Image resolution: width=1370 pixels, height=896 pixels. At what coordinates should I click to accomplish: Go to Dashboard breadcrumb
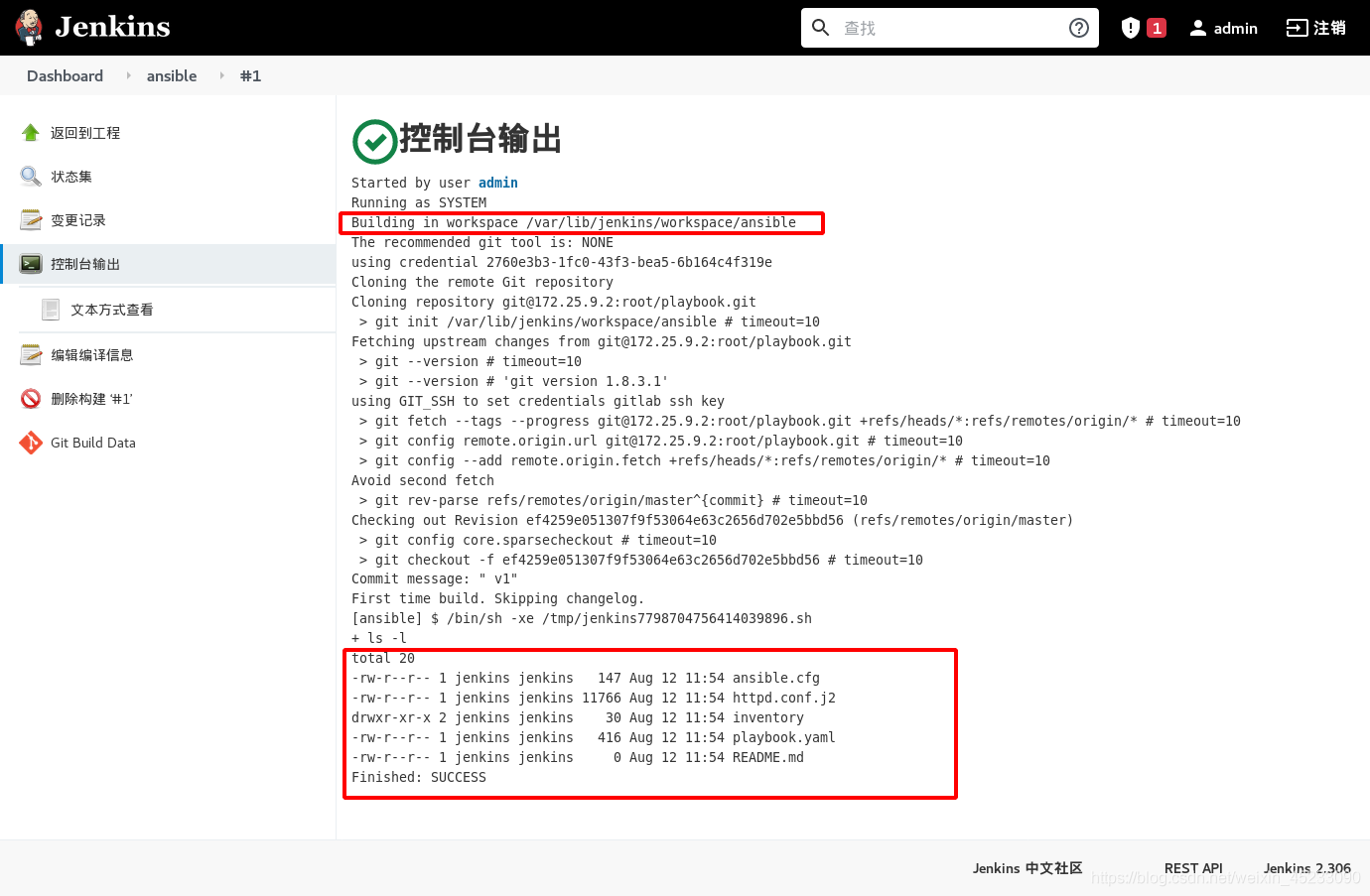65,75
